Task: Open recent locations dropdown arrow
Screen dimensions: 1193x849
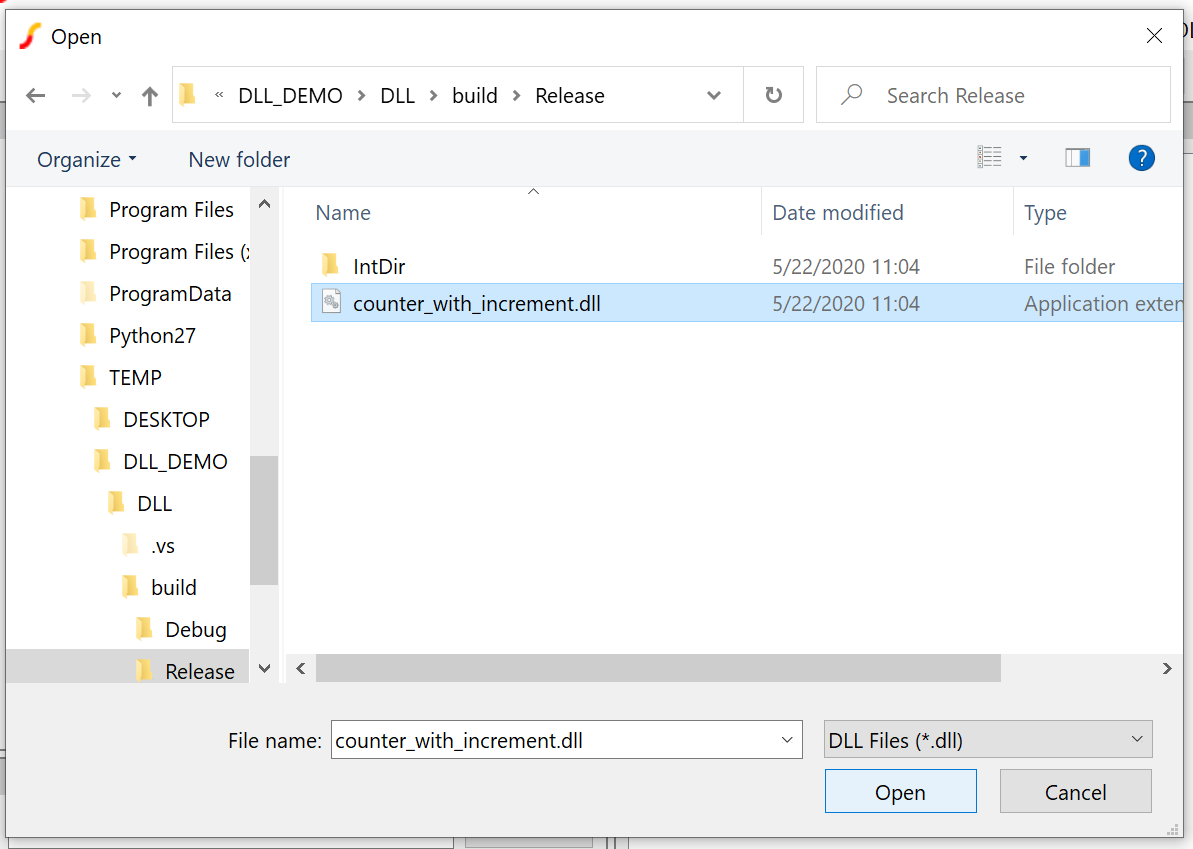Action: coord(116,96)
